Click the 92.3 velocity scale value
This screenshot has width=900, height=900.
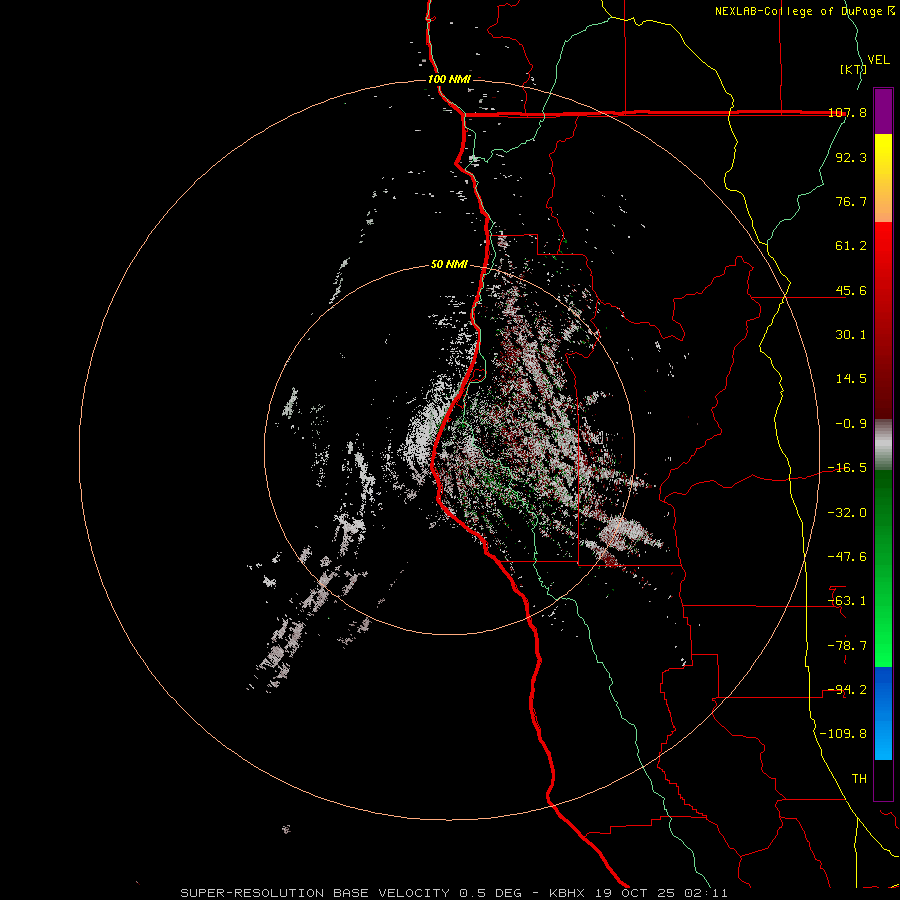click(x=851, y=157)
